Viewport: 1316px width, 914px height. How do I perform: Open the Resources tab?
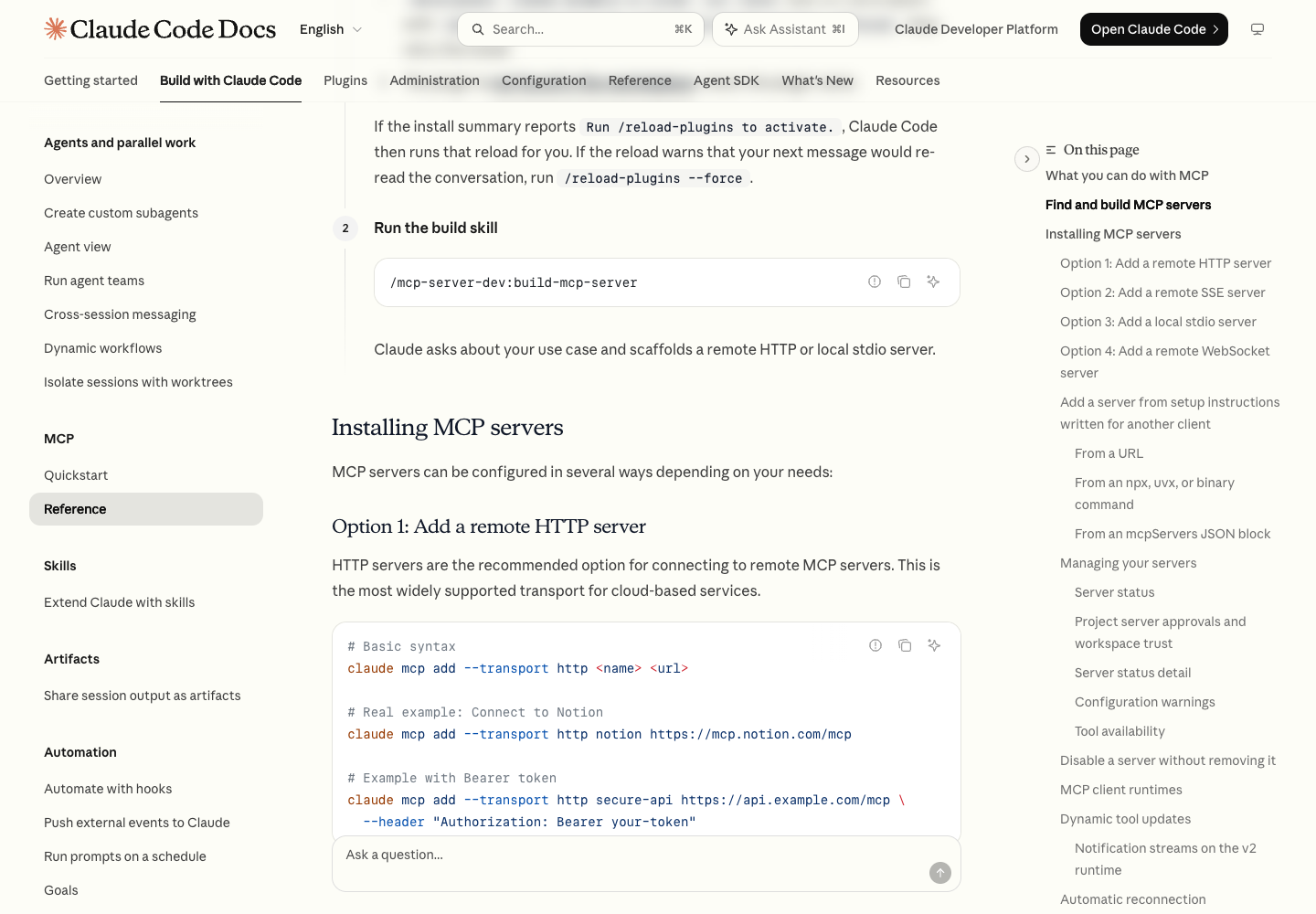pyautogui.click(x=907, y=80)
